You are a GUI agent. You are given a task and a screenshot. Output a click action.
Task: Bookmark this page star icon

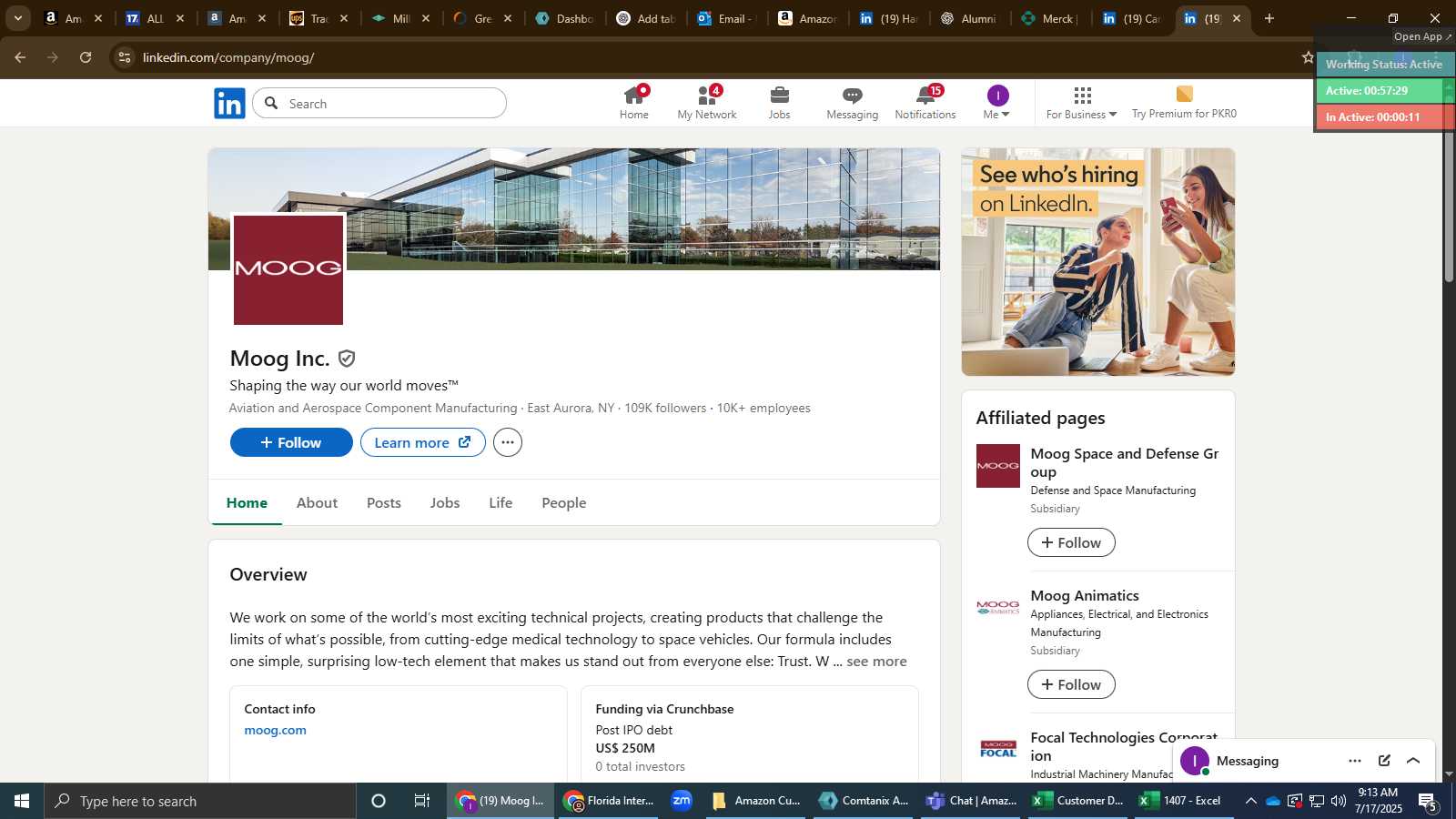(x=1308, y=57)
